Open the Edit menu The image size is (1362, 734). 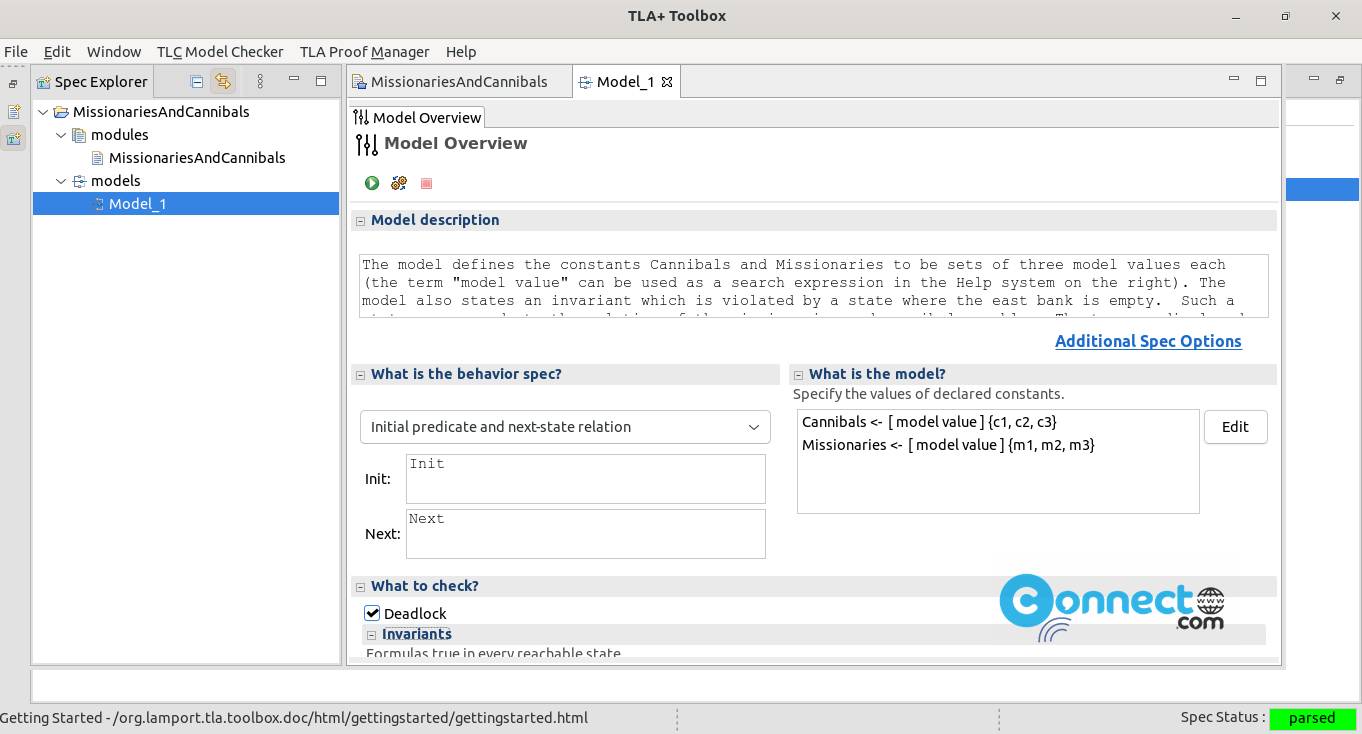57,52
